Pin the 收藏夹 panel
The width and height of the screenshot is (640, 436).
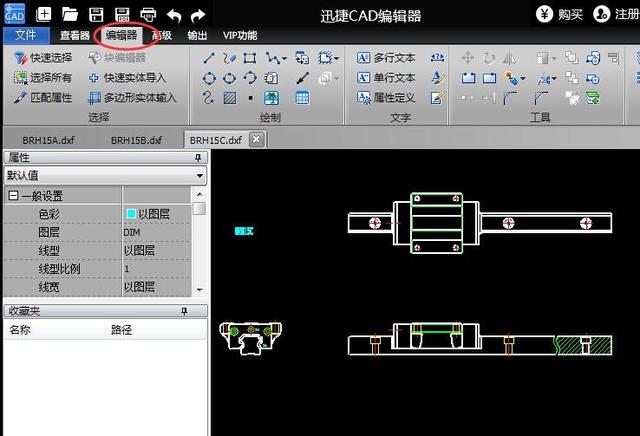pyautogui.click(x=184, y=311)
